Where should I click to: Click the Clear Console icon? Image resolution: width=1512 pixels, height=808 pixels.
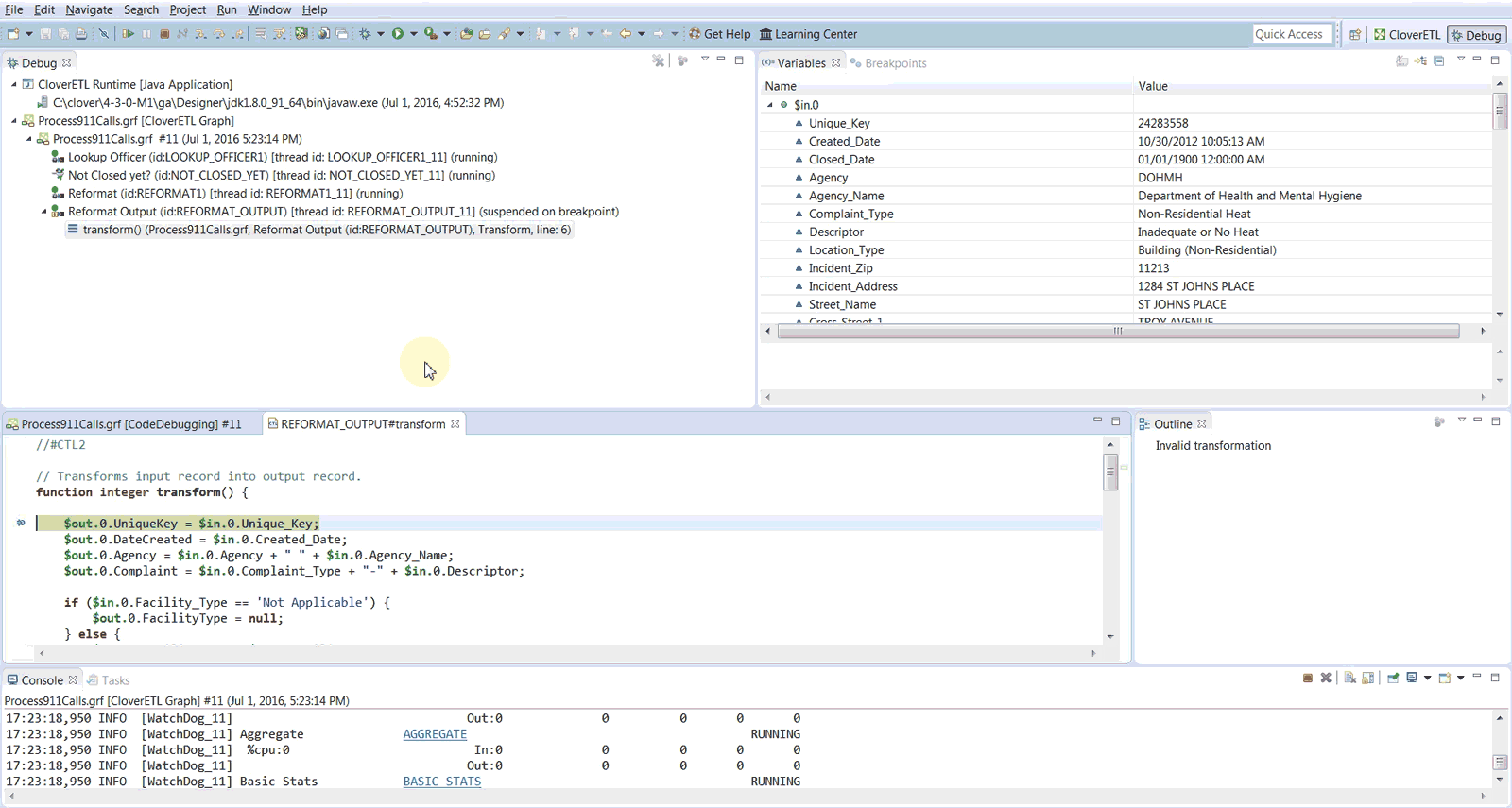(1350, 678)
